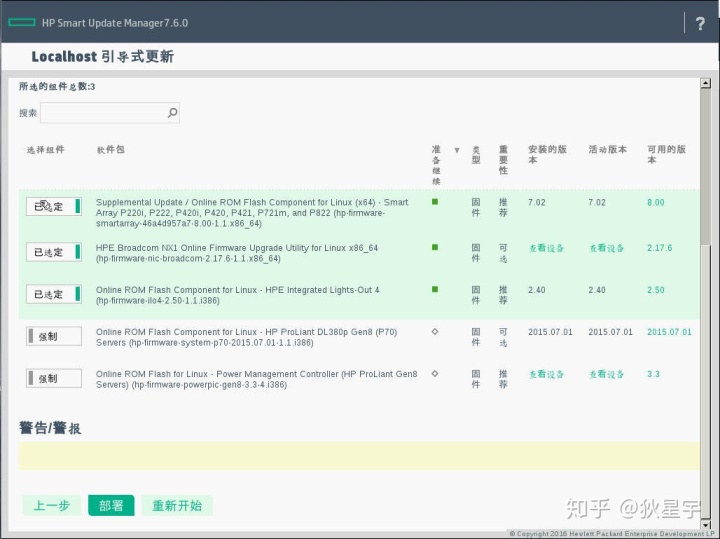Image resolution: width=720 pixels, height=539 pixels.
Task: Select the ProLiant DL380p Gen8 package description
Action: pos(247,337)
